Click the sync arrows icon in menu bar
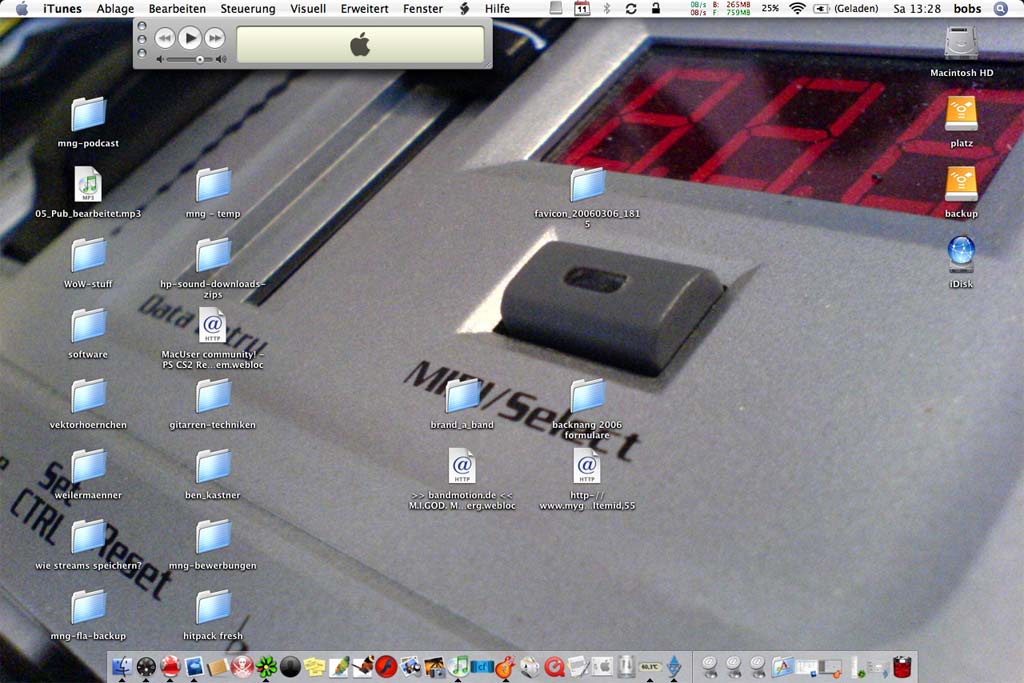1024x683 pixels. pos(631,8)
